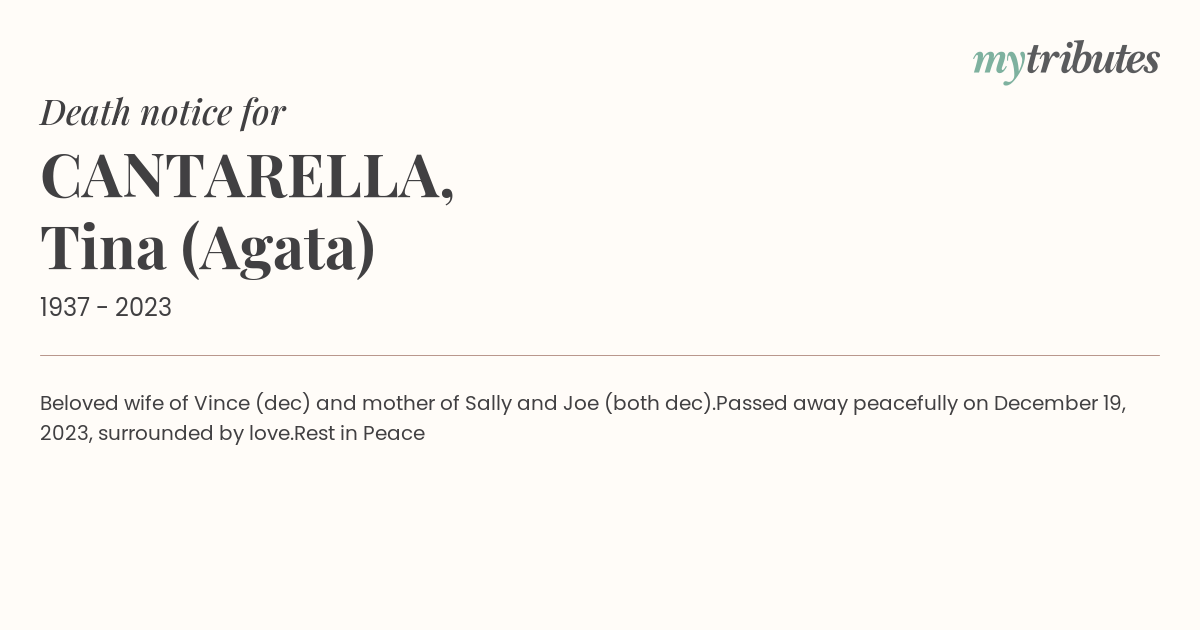Click the death year 2023 below the name
Screen dimensions: 1200x630
tap(143, 307)
